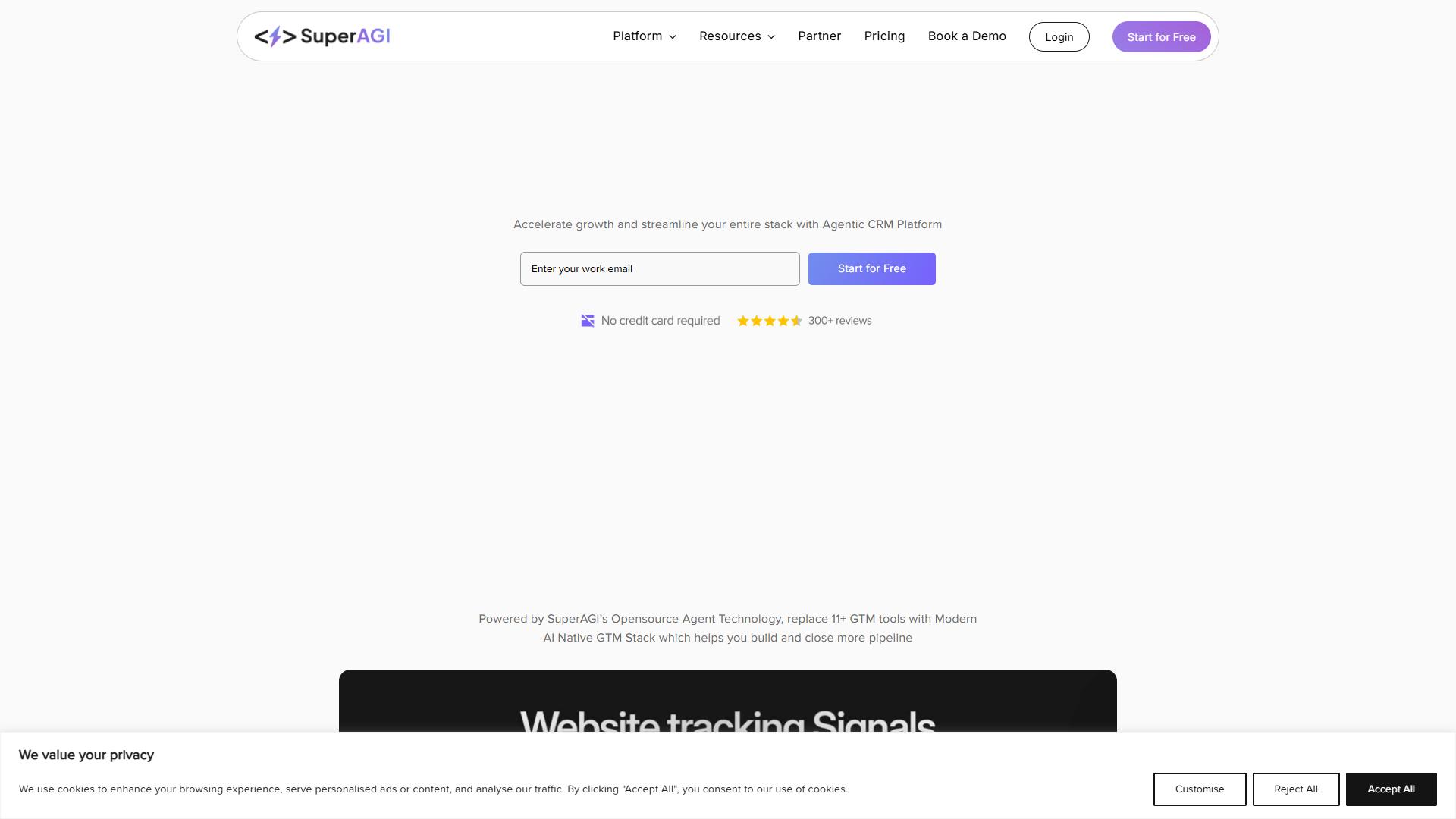Click Start for Free beside email field
Screen dimensions: 1456x819
(x=872, y=269)
